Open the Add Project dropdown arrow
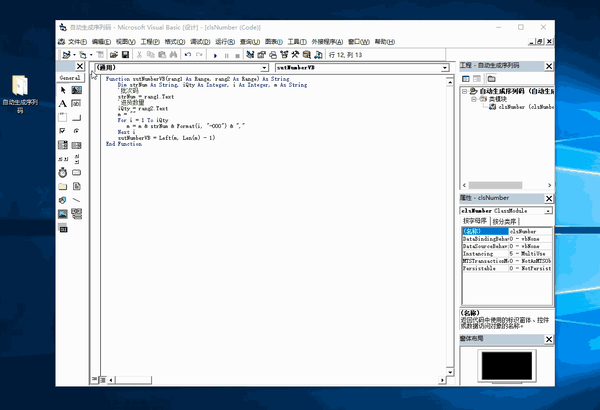600x410 pixels. pyautogui.click(x=74, y=55)
